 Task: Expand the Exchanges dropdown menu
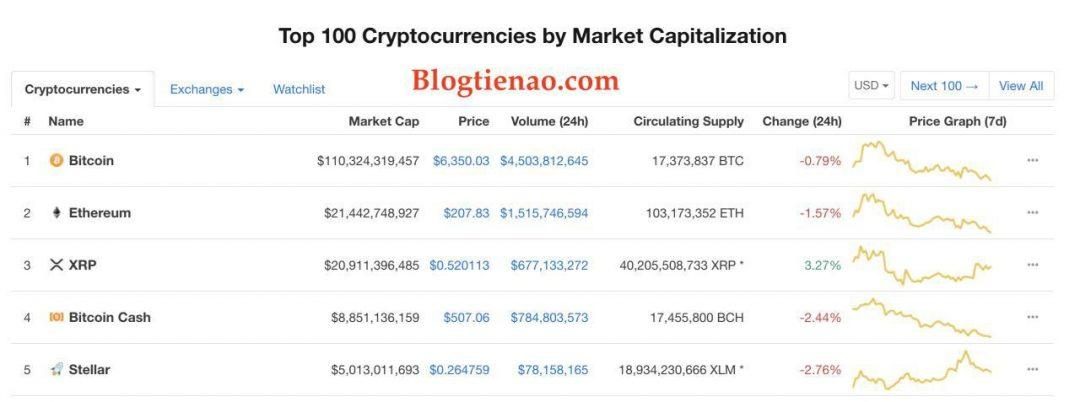click(207, 89)
